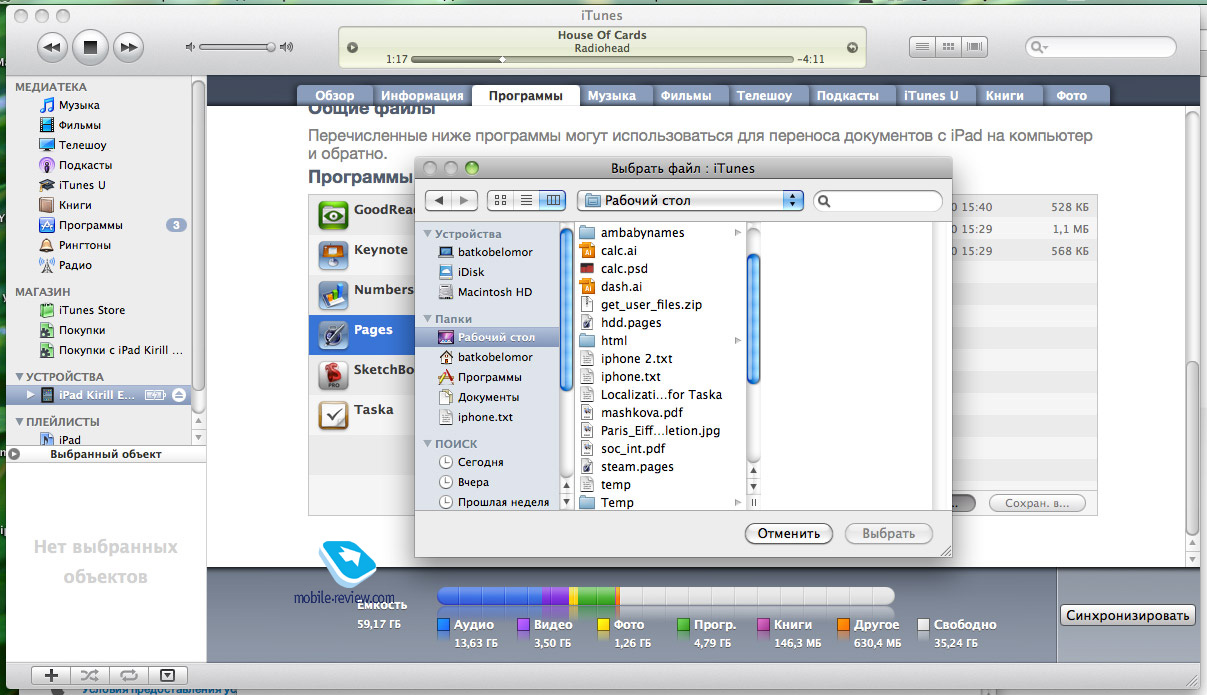Open Покупки in Магазин section
Viewport: 1207px width, 695px height.
(x=81, y=330)
